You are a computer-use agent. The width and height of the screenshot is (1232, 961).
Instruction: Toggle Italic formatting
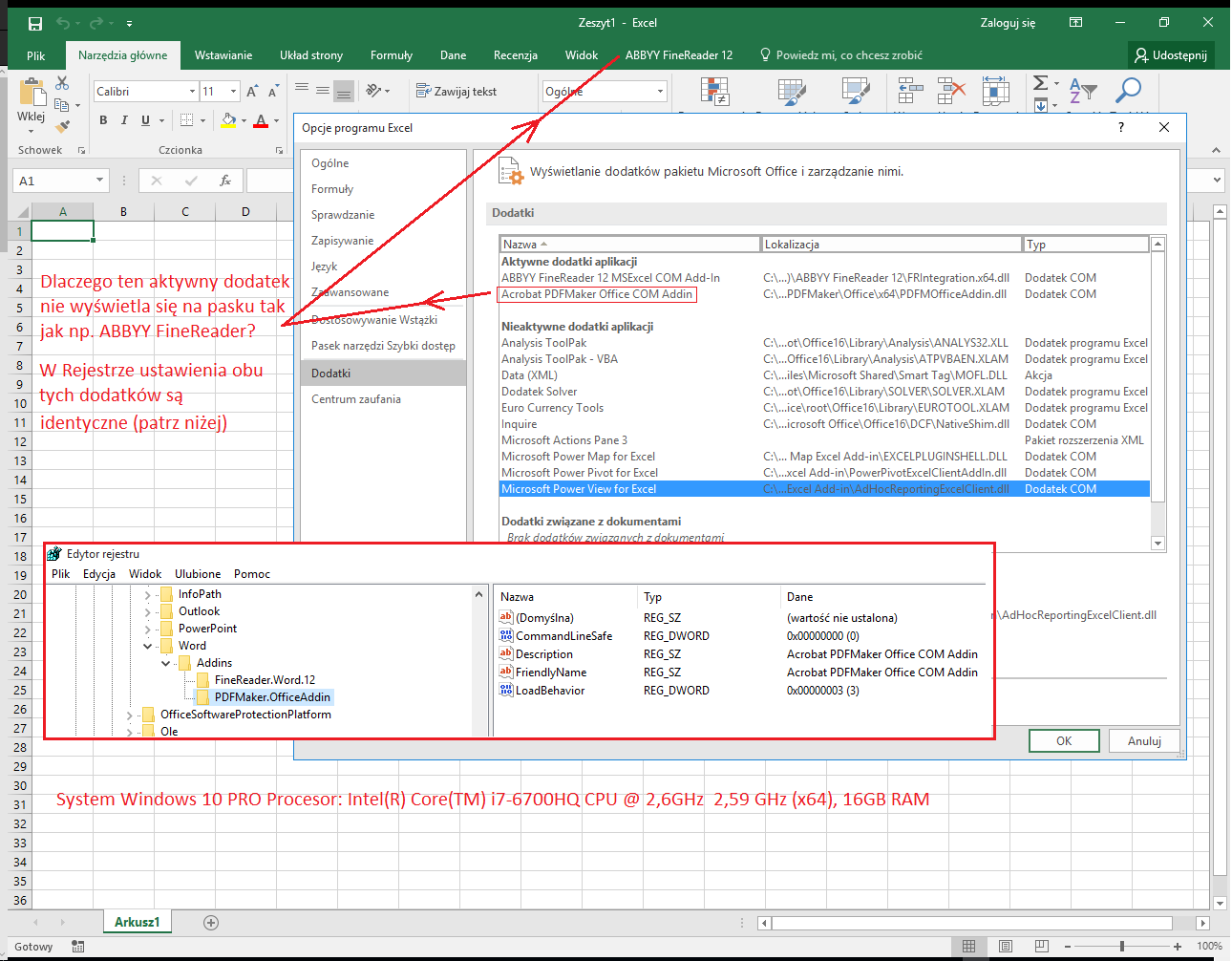[x=124, y=120]
